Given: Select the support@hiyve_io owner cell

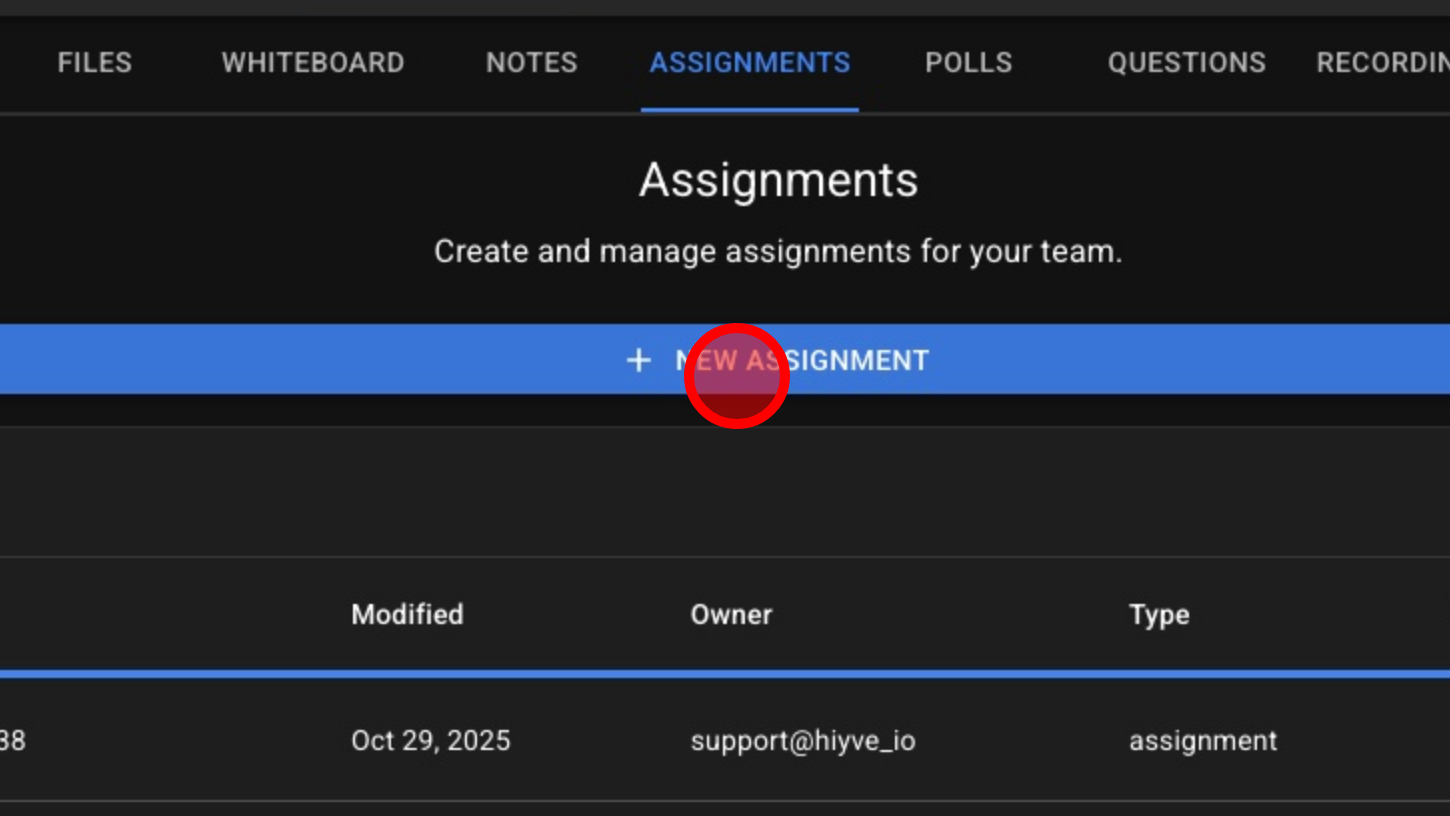Looking at the screenshot, I should click(x=802, y=741).
